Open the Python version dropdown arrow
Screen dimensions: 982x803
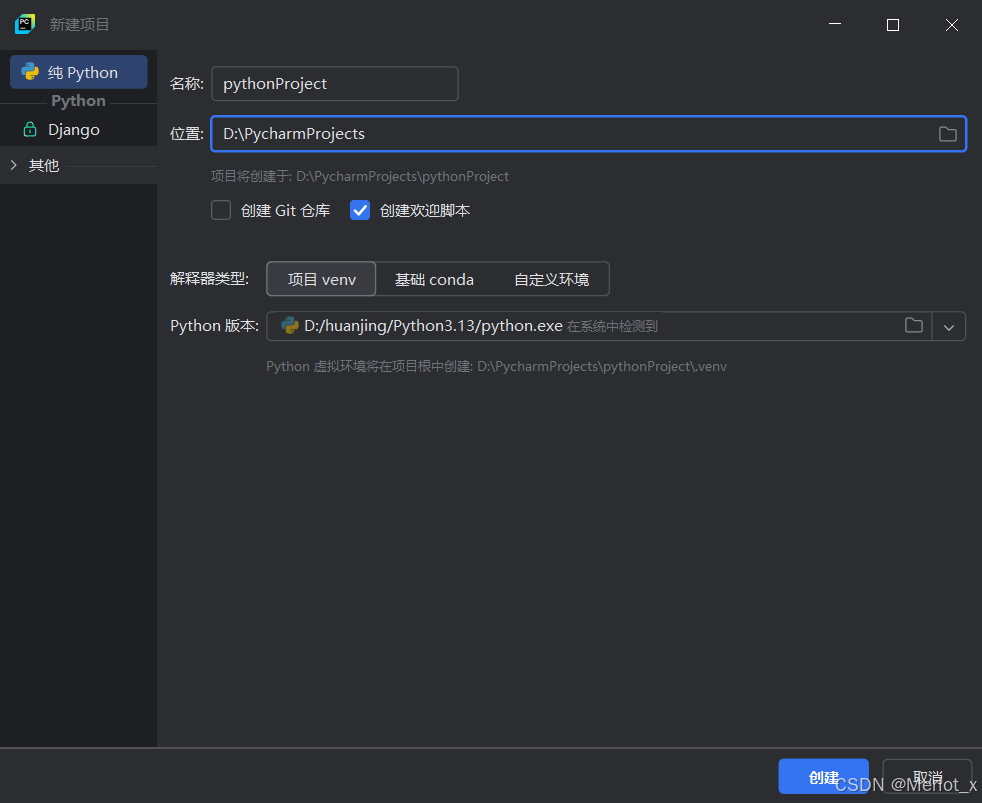pos(949,326)
